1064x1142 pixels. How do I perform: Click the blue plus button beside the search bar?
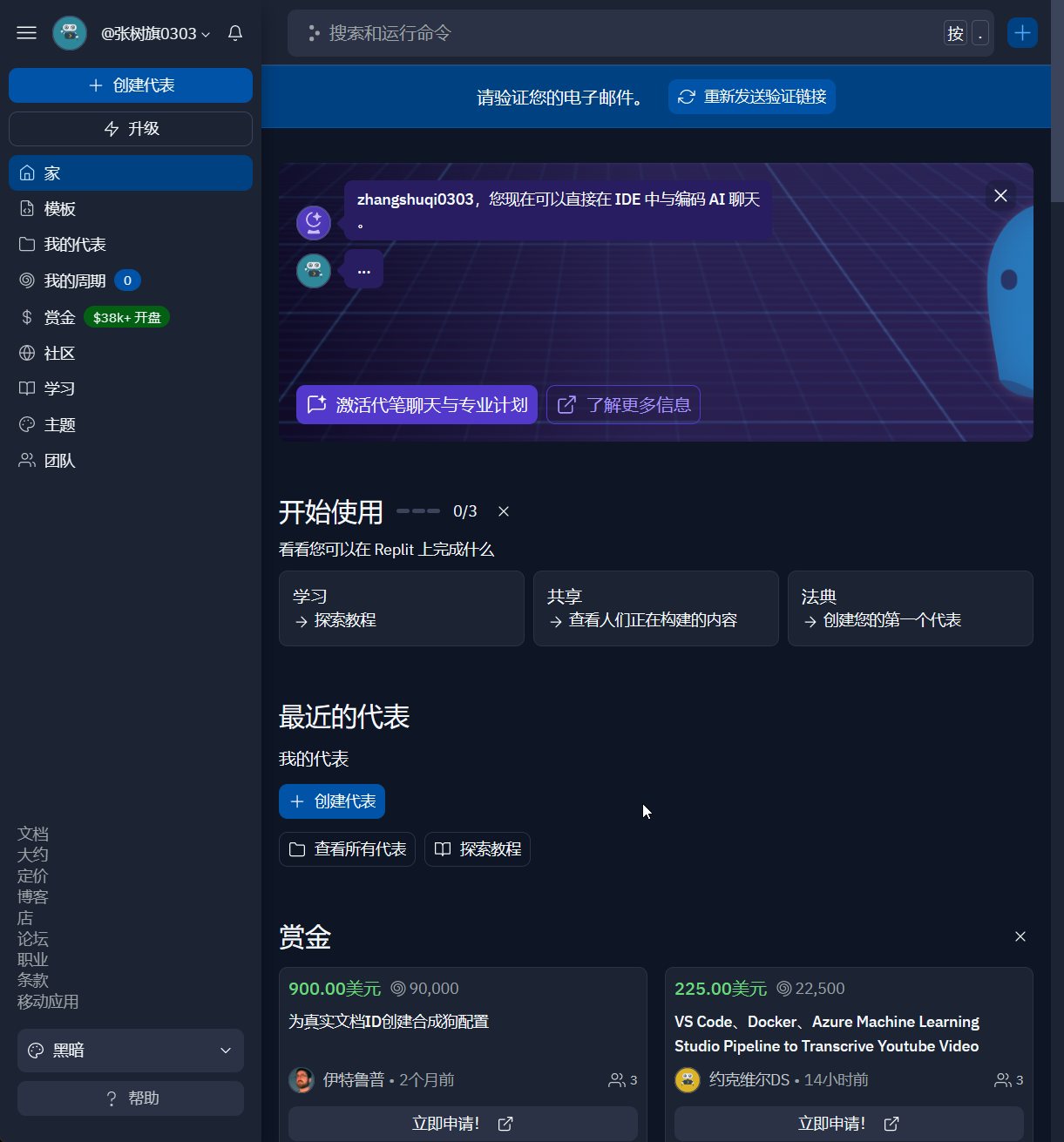[x=1021, y=32]
